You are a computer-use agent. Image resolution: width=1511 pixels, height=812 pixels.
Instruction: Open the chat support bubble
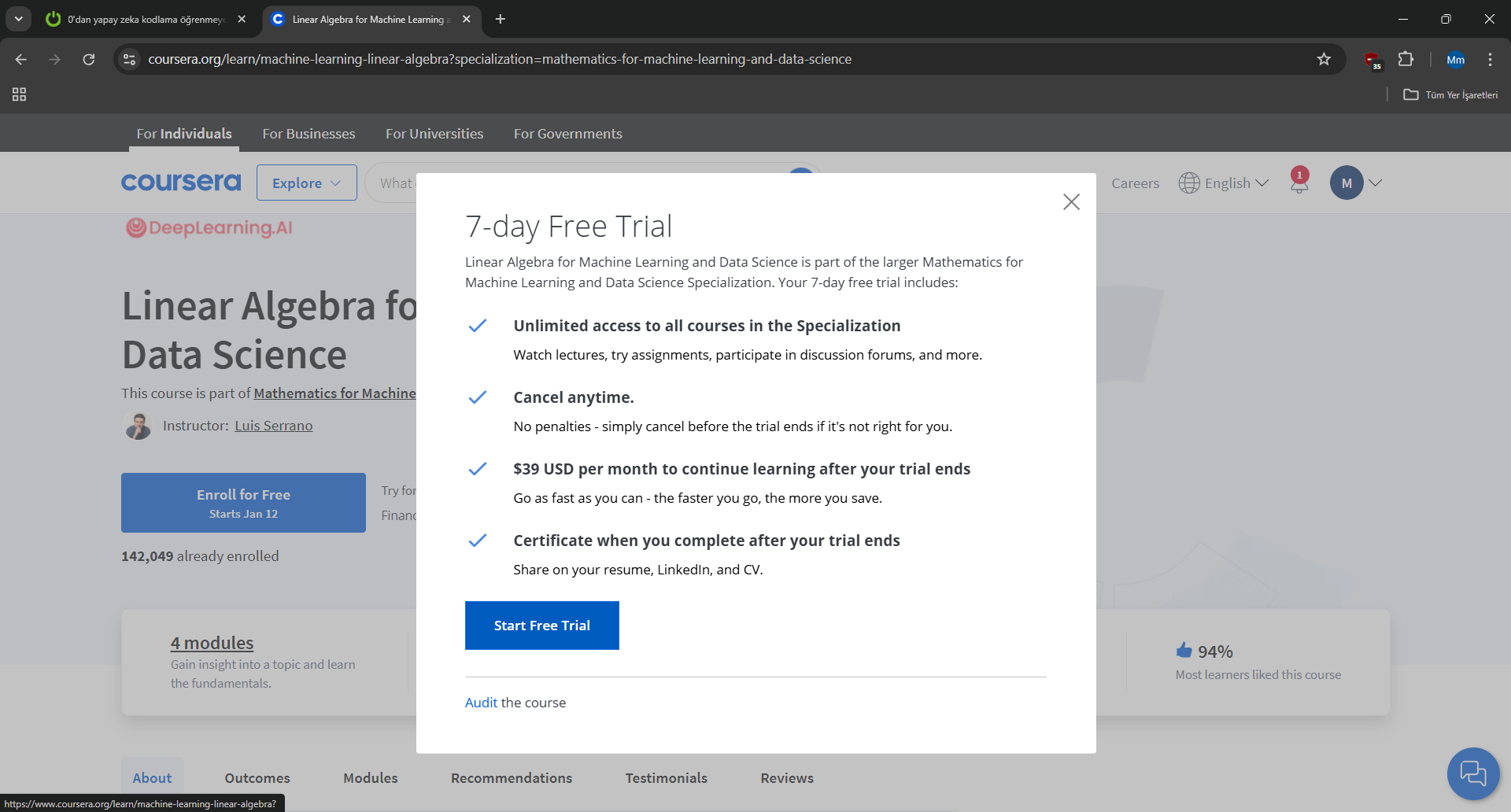pos(1473,773)
